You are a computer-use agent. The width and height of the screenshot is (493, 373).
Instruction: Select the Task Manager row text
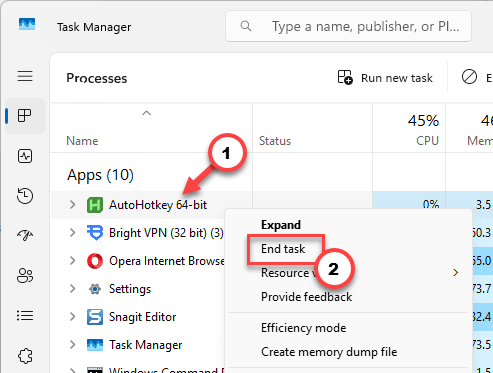coord(145,345)
